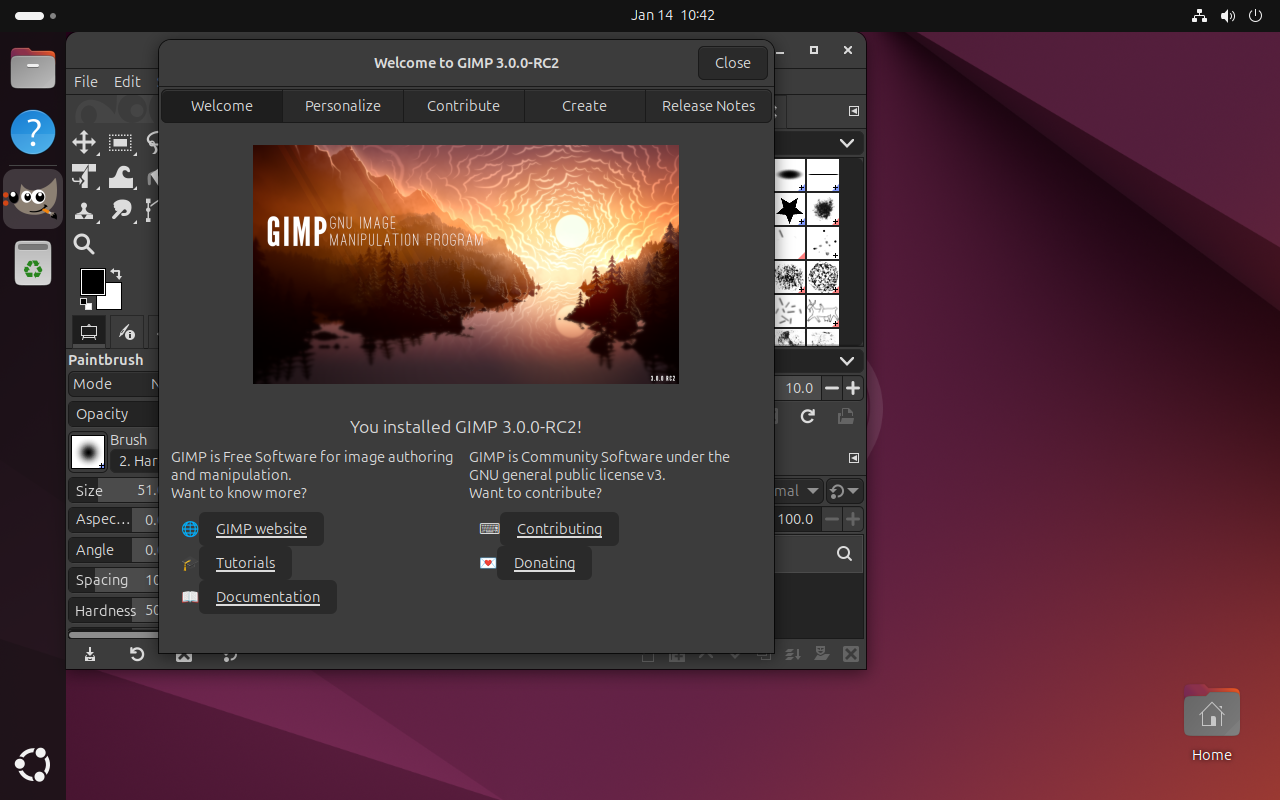Select the Rectangle Select tool
The height and width of the screenshot is (800, 1280).
click(121, 142)
